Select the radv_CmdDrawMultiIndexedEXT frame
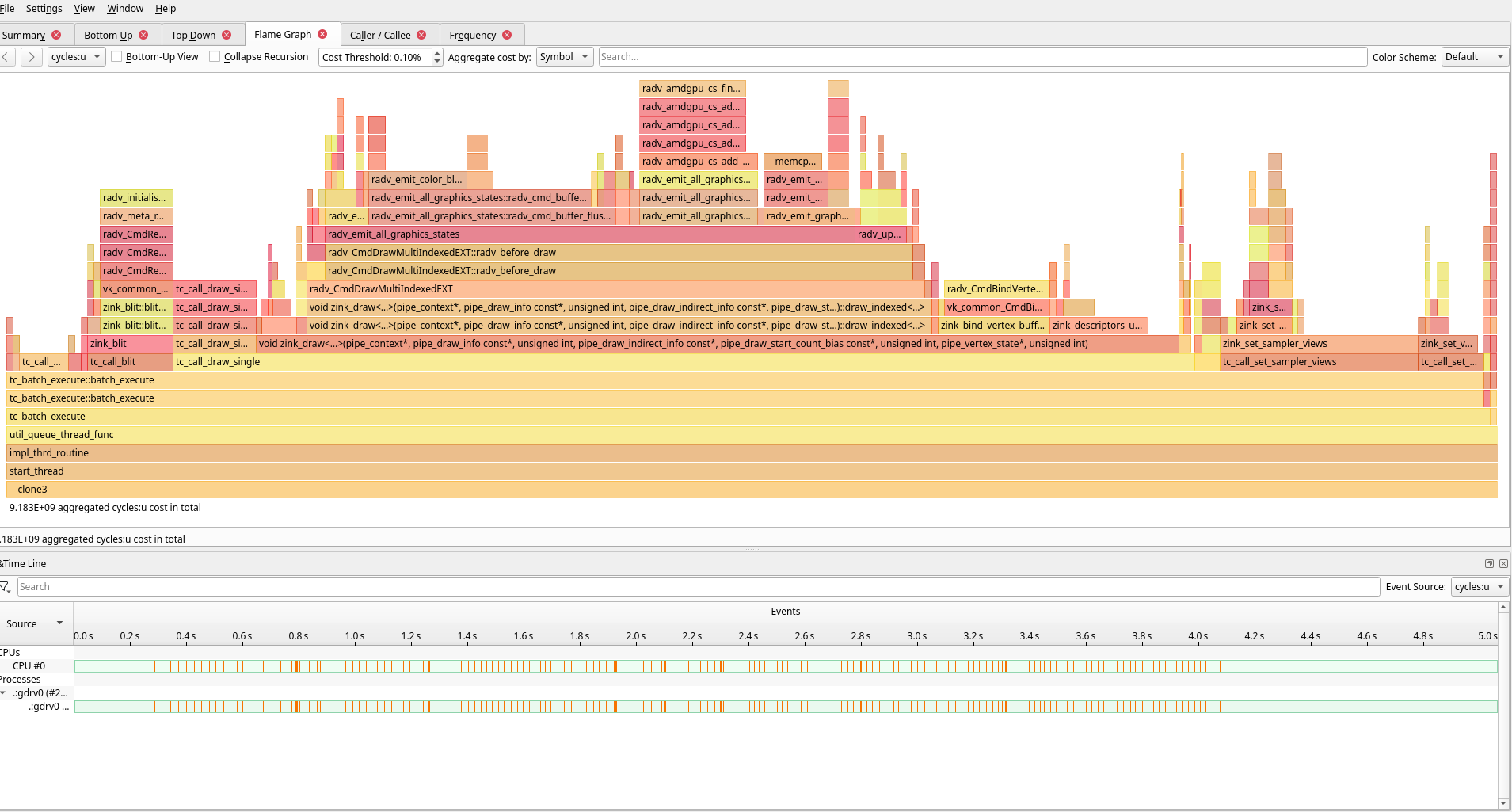1512x812 pixels. 616,289
